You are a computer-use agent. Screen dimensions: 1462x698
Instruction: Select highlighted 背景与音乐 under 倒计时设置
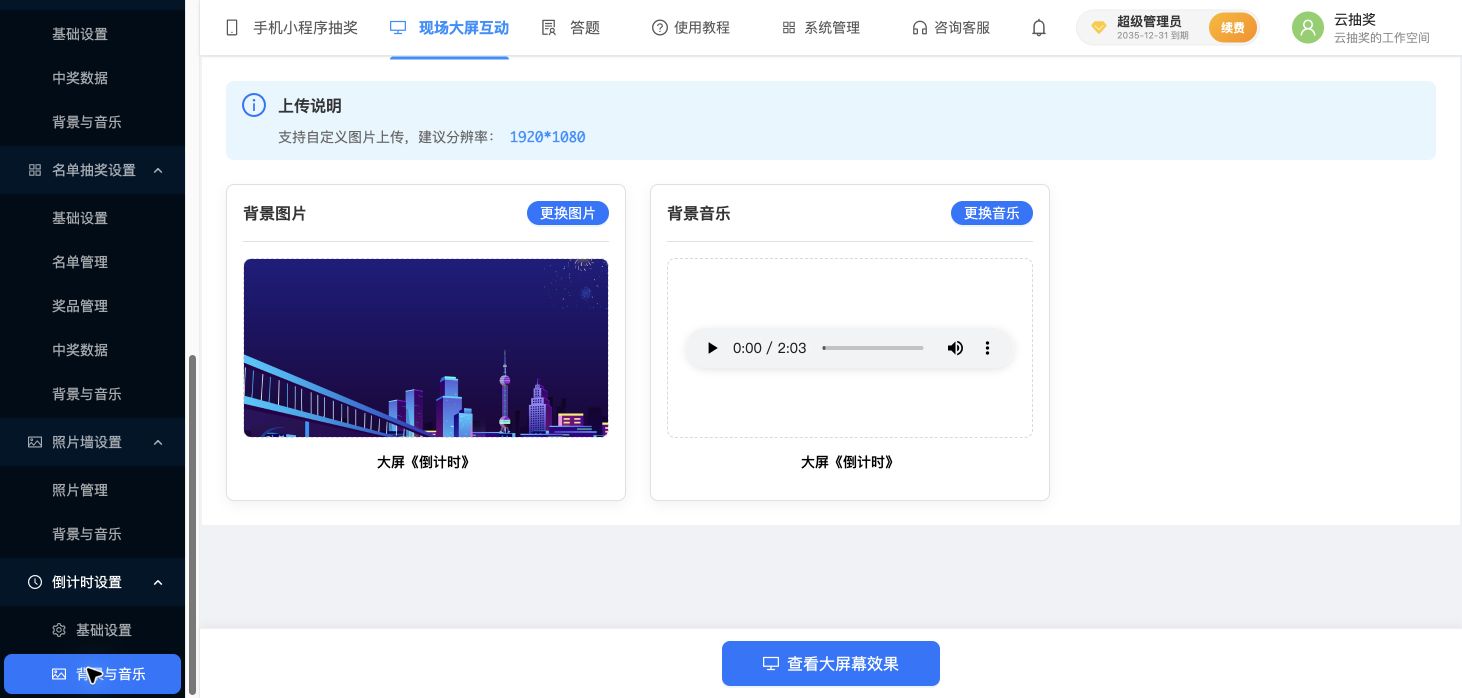click(x=92, y=674)
